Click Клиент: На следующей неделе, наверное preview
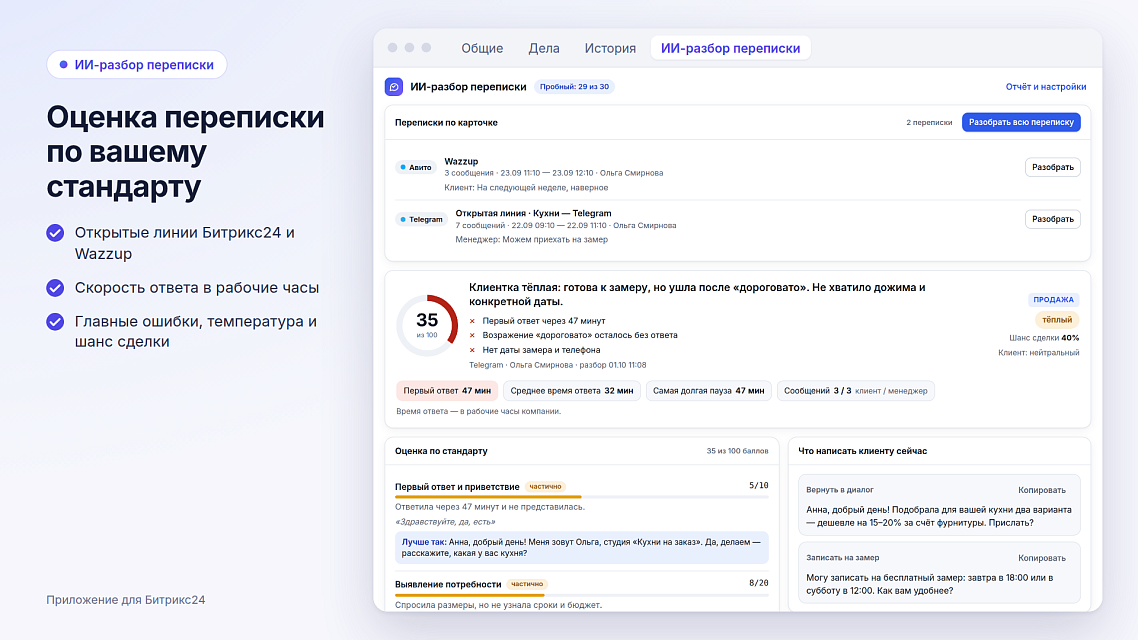This screenshot has height=640, width=1138. point(526,187)
